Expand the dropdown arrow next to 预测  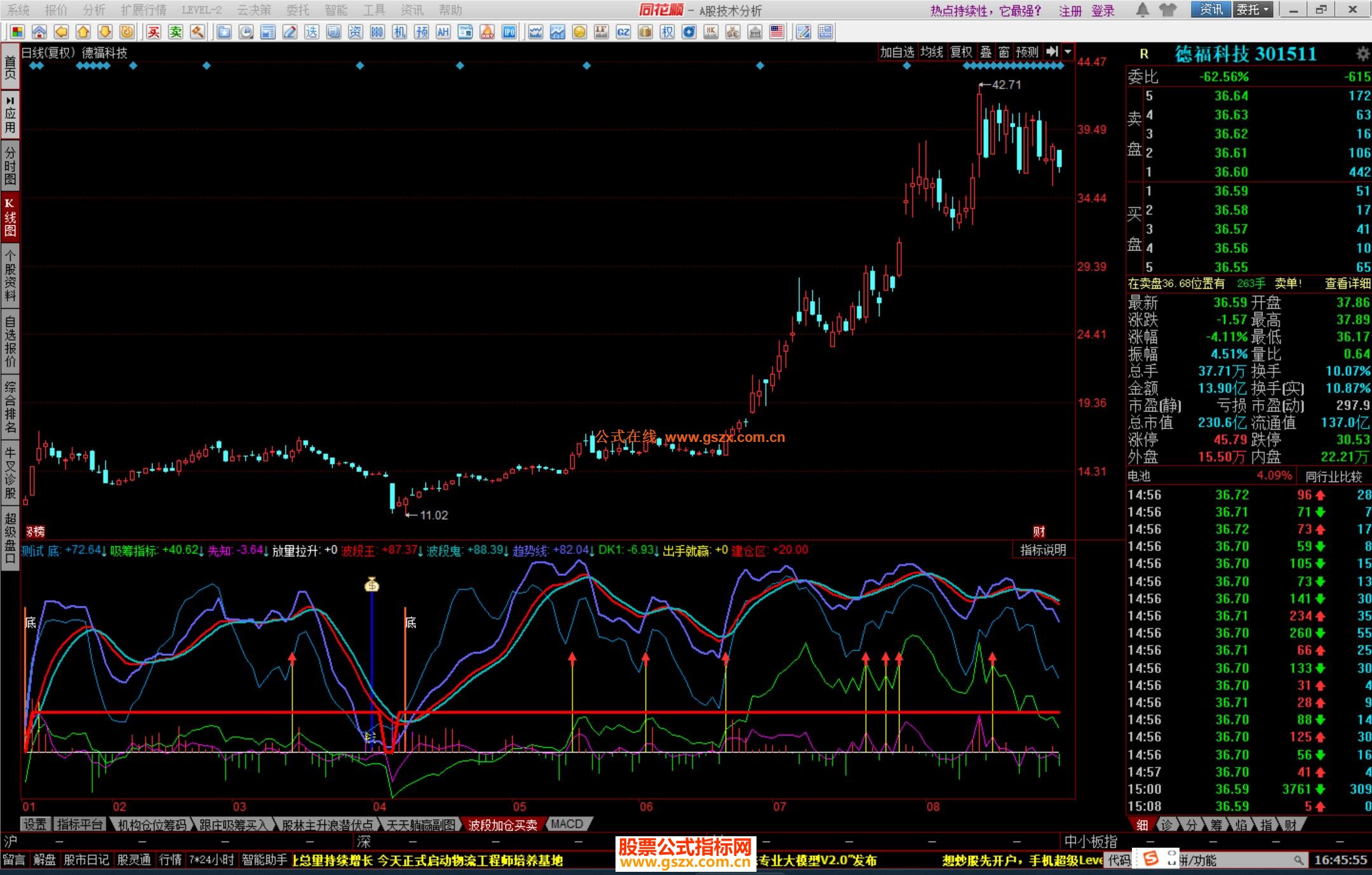point(1068,52)
